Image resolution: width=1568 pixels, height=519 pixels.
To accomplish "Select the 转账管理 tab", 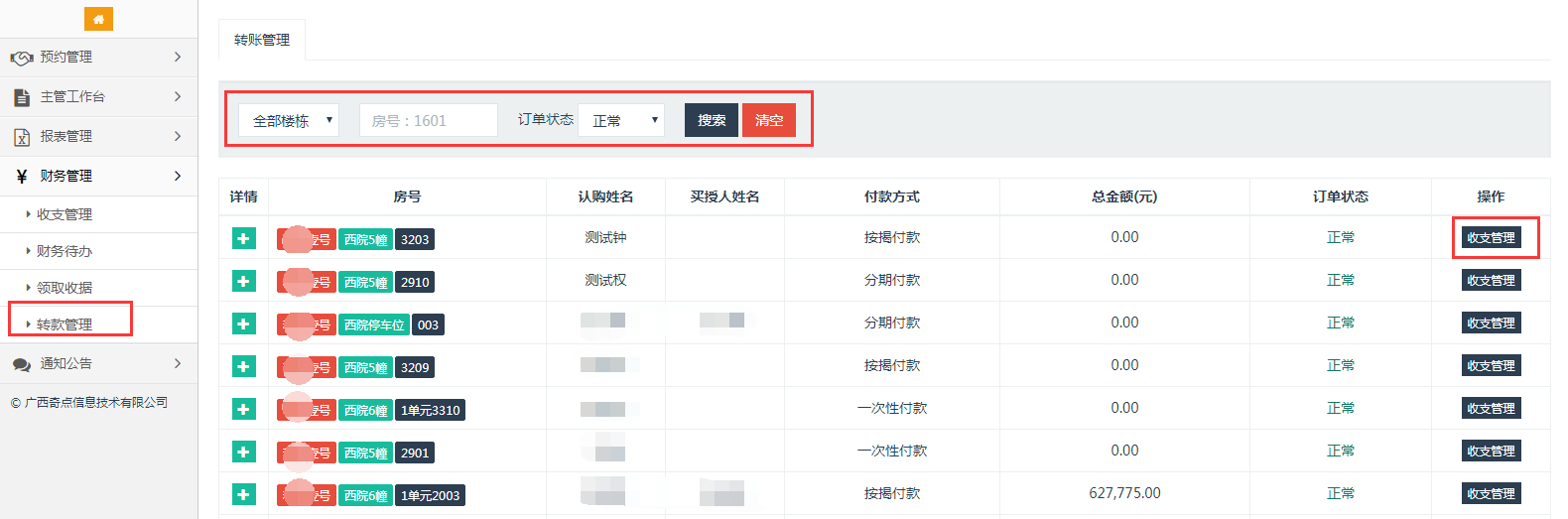I will click(262, 40).
